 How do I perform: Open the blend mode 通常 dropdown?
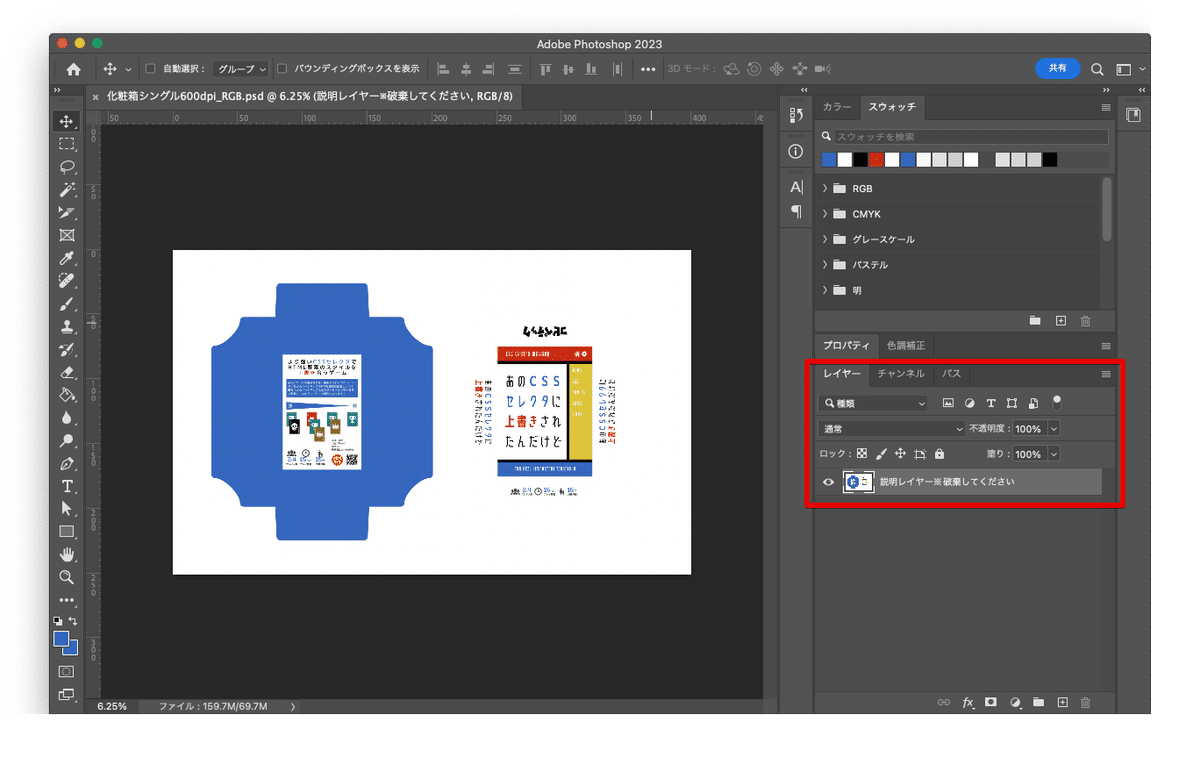[x=891, y=428]
